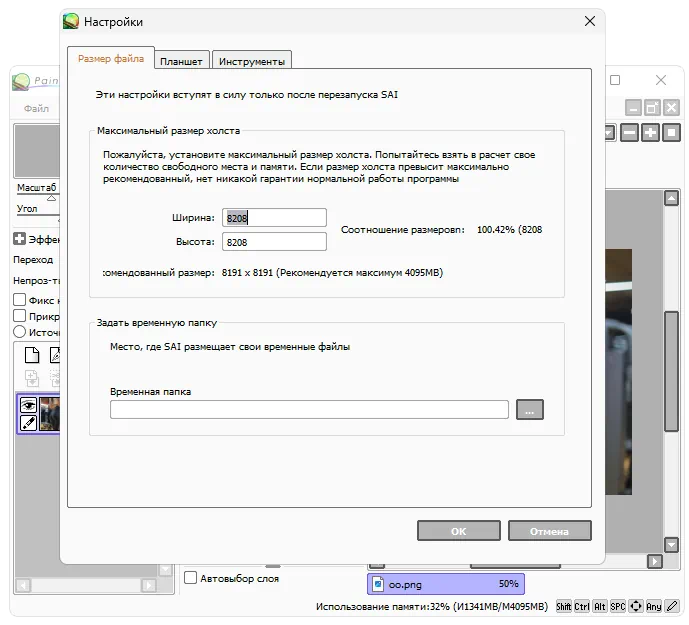689x625 pixels.
Task: Cancel with the Отмена button
Action: coord(549,531)
